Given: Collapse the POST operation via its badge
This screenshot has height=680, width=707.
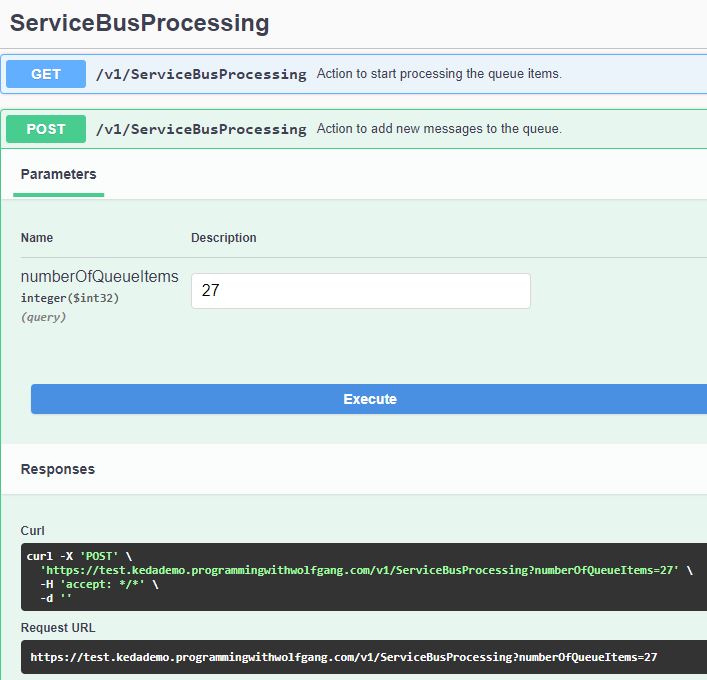Looking at the screenshot, I should [x=46, y=129].
